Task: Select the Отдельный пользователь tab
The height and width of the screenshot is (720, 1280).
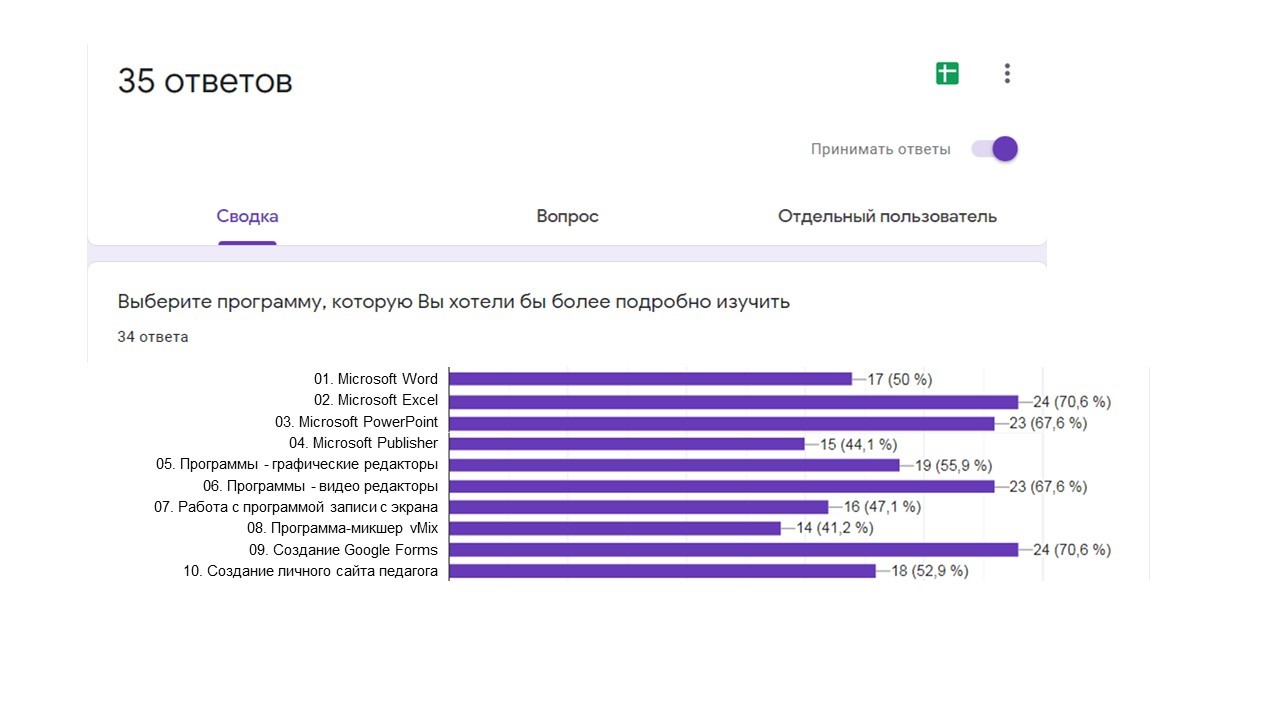Action: (x=887, y=216)
